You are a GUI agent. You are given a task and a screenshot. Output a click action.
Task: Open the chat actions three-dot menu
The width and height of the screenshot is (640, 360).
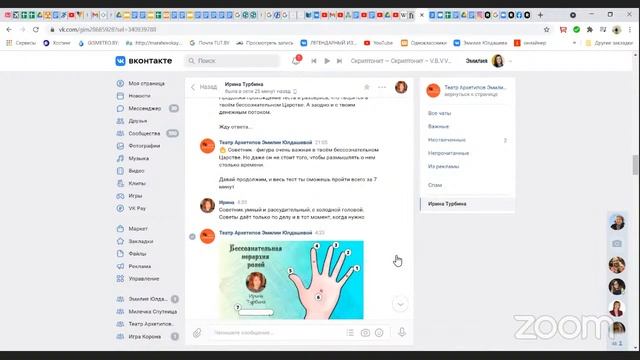pos(382,87)
